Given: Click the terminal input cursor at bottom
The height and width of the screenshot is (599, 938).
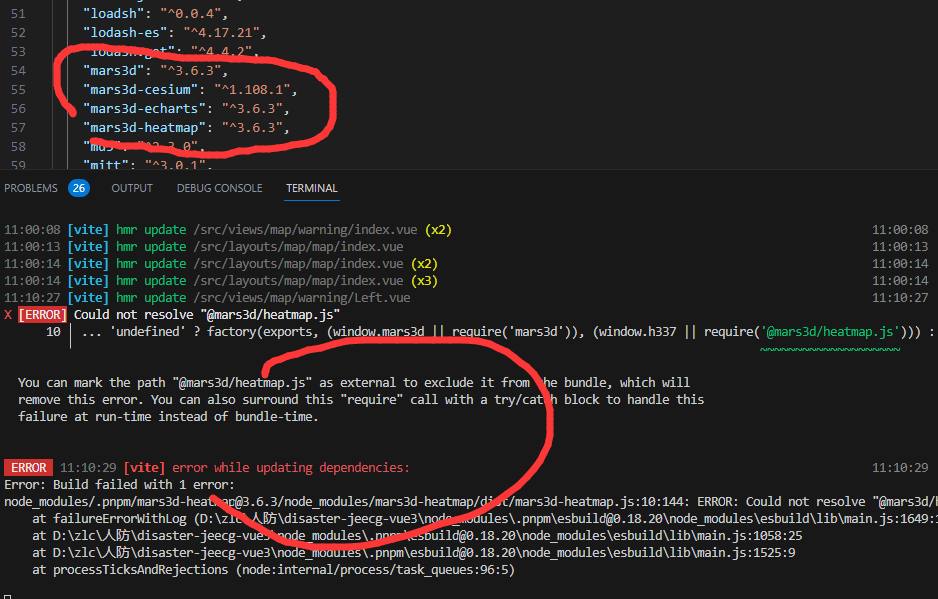Looking at the screenshot, I should 8,594.
